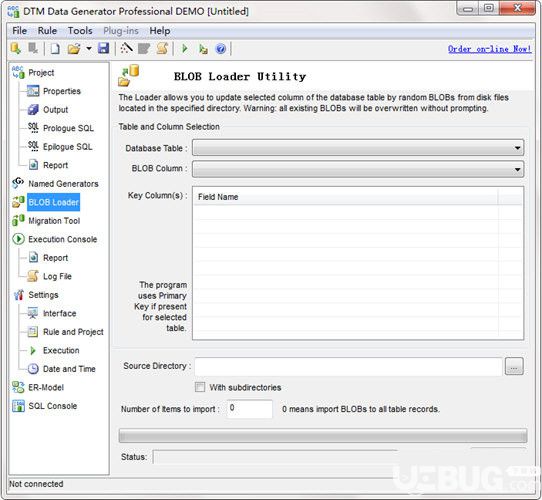Click the run-with-options play toolbar icon

click(203, 49)
